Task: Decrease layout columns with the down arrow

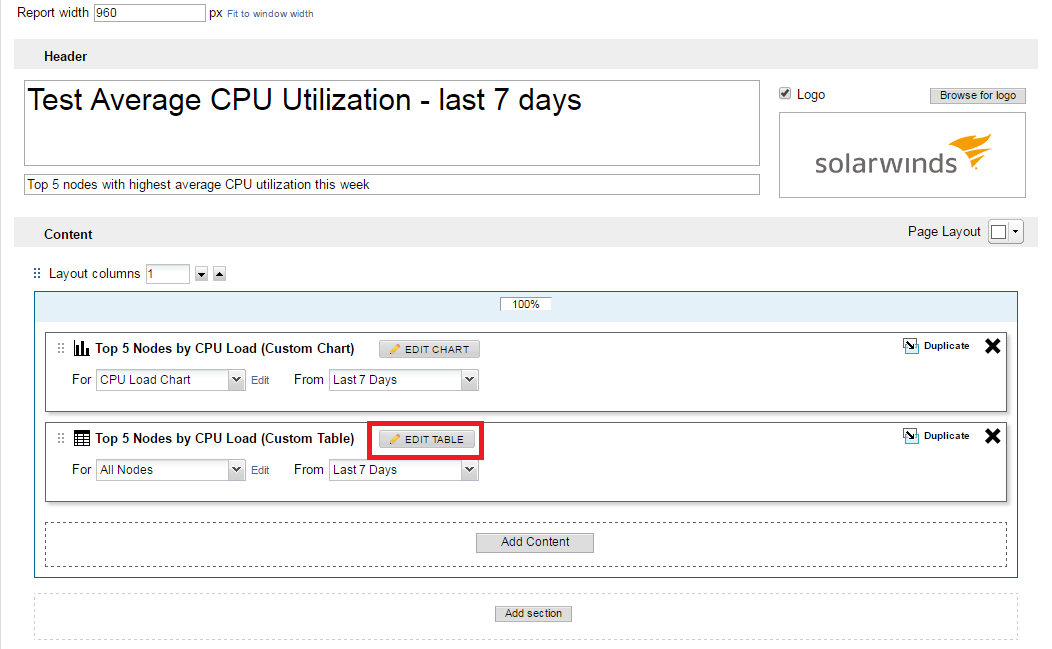Action: tap(201, 274)
